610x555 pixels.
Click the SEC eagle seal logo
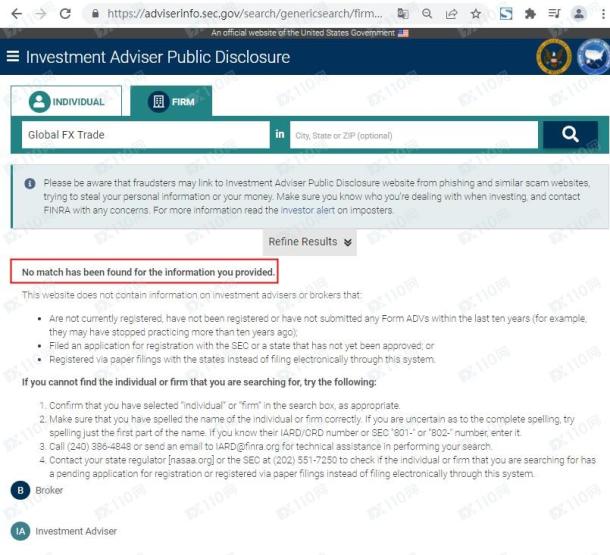[x=554, y=56]
